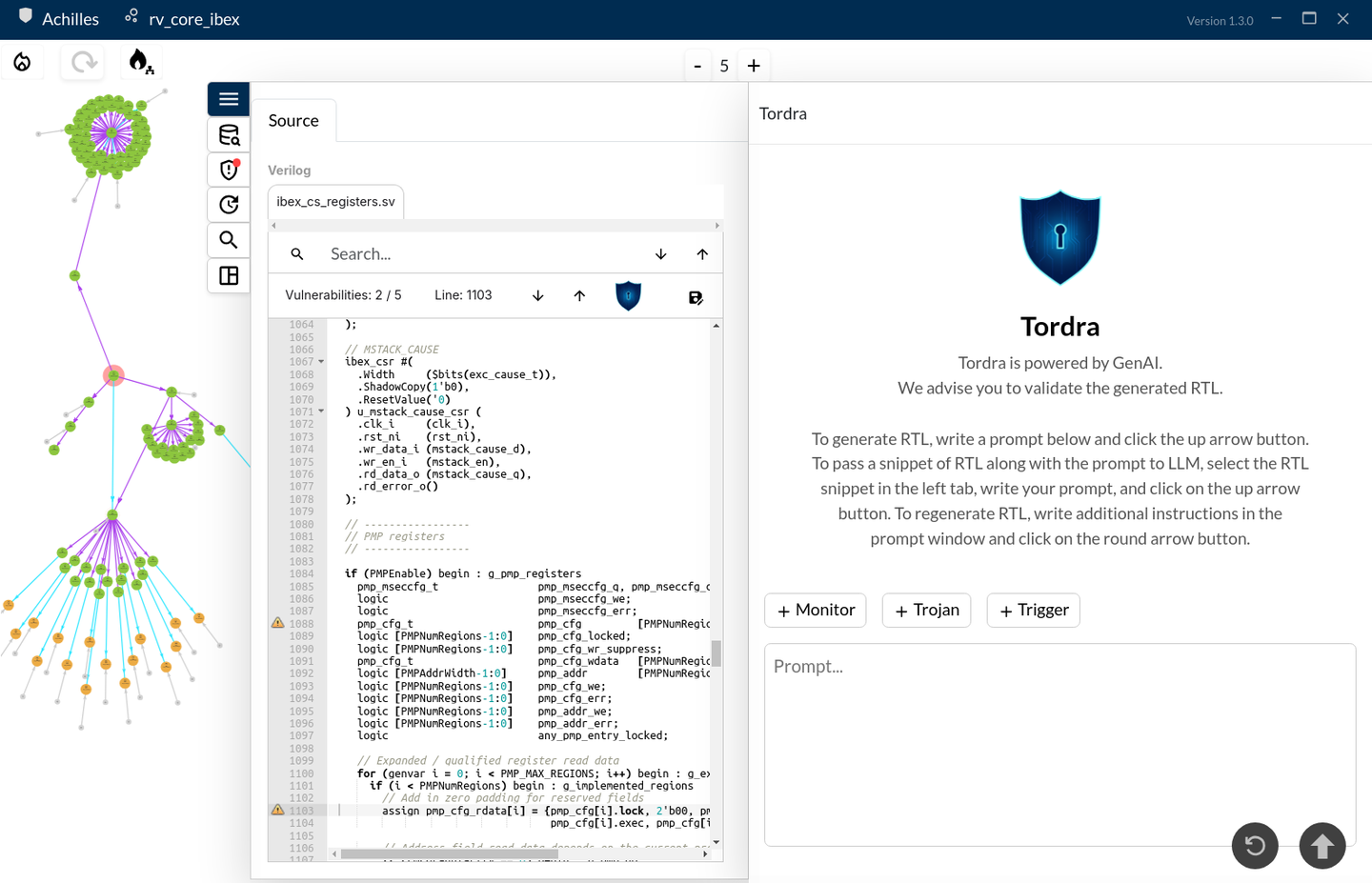Screen dimensions: 1372x883
Task: Click the small Tordra shield icon in the source toolbar
Action: (x=628, y=296)
